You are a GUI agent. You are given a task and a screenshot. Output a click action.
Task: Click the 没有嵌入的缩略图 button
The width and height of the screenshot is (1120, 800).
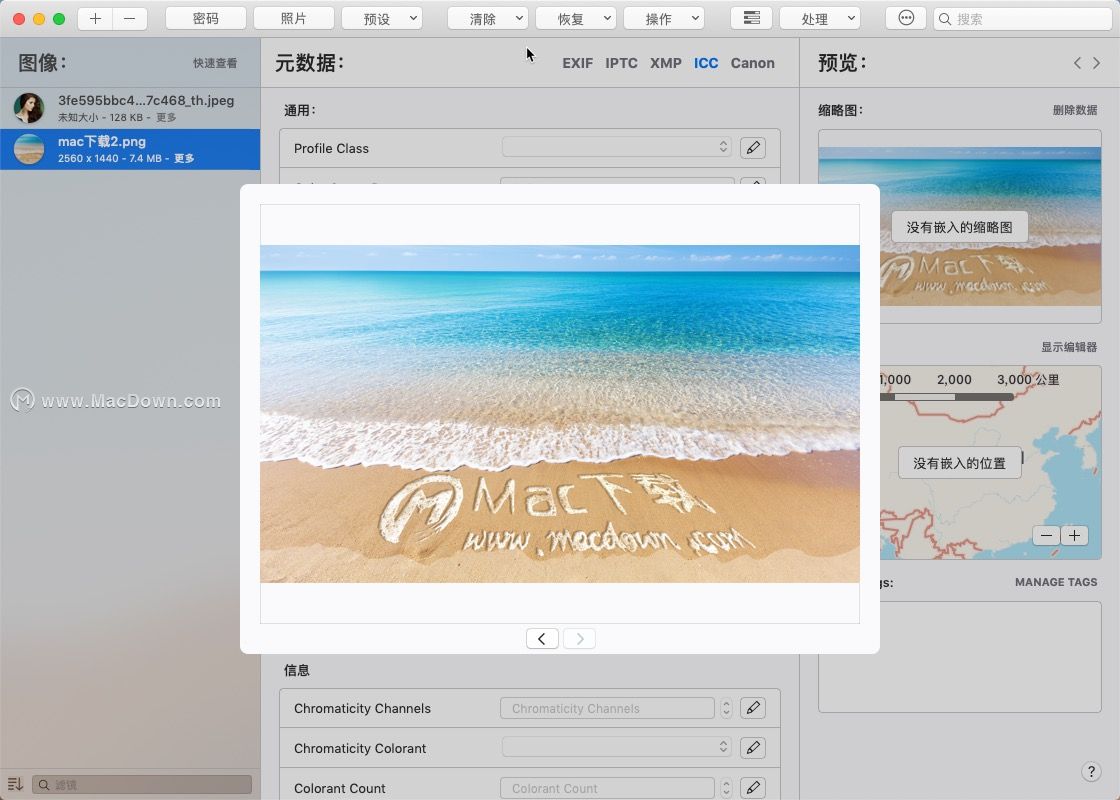[959, 227]
